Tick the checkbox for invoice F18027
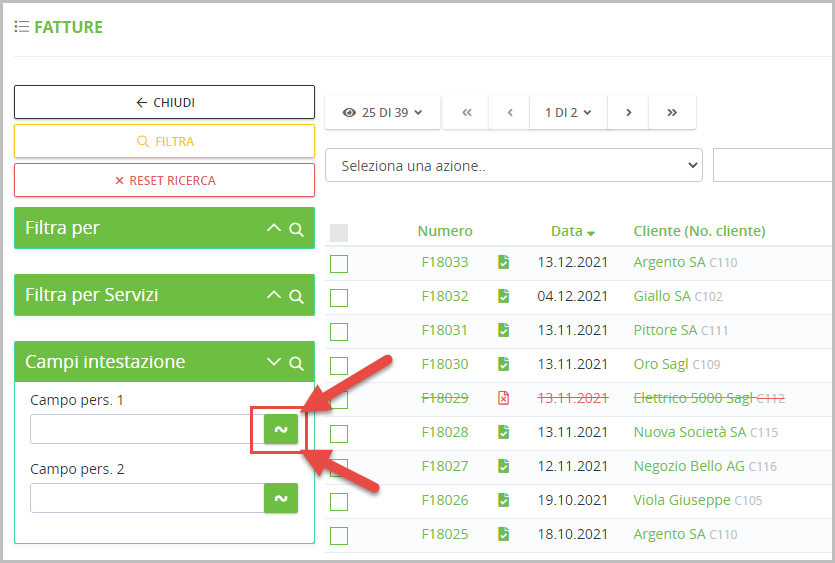Viewport: 835px width, 563px height. coord(339,467)
